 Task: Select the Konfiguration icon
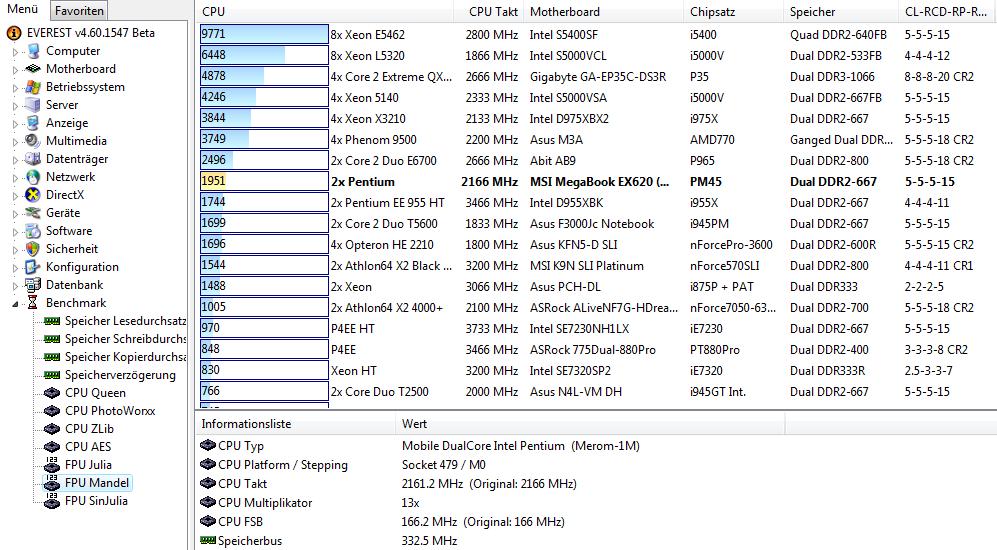click(x=33, y=267)
